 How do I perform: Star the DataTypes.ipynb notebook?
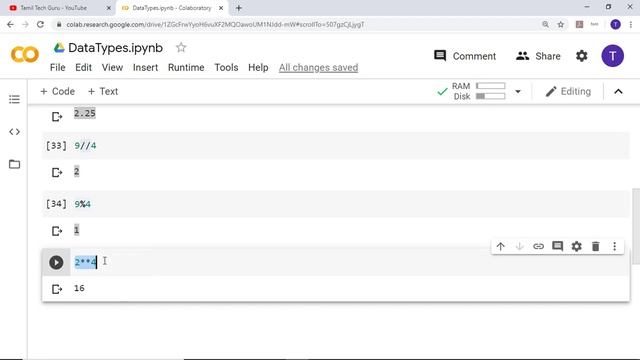click(181, 48)
